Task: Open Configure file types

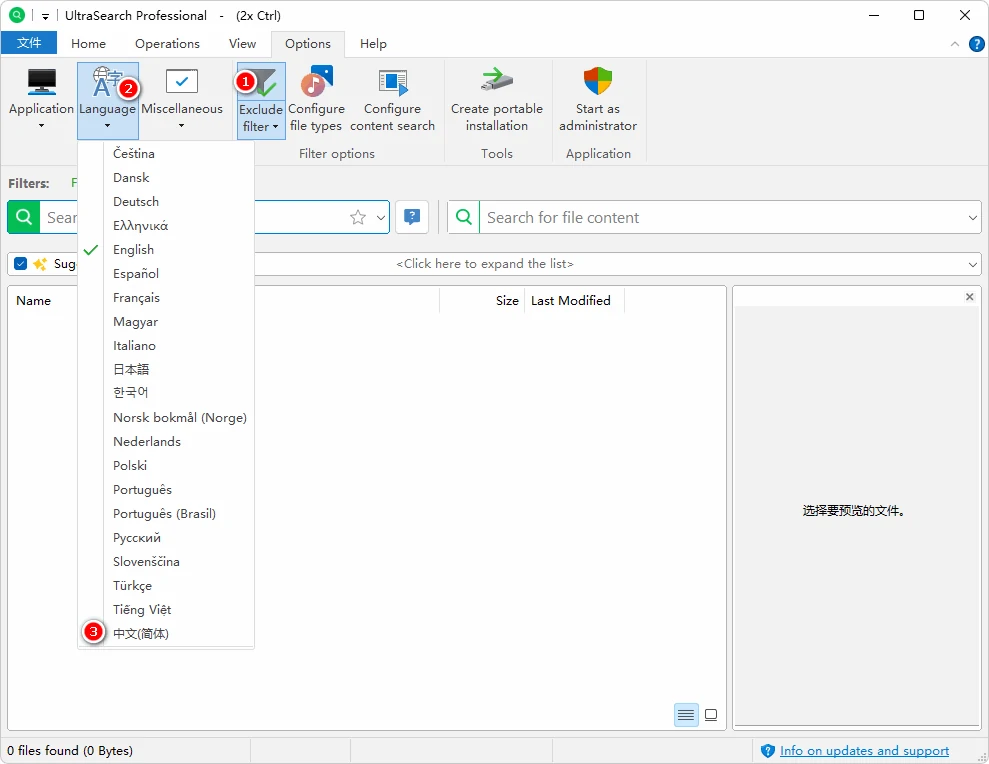Action: 316,84
